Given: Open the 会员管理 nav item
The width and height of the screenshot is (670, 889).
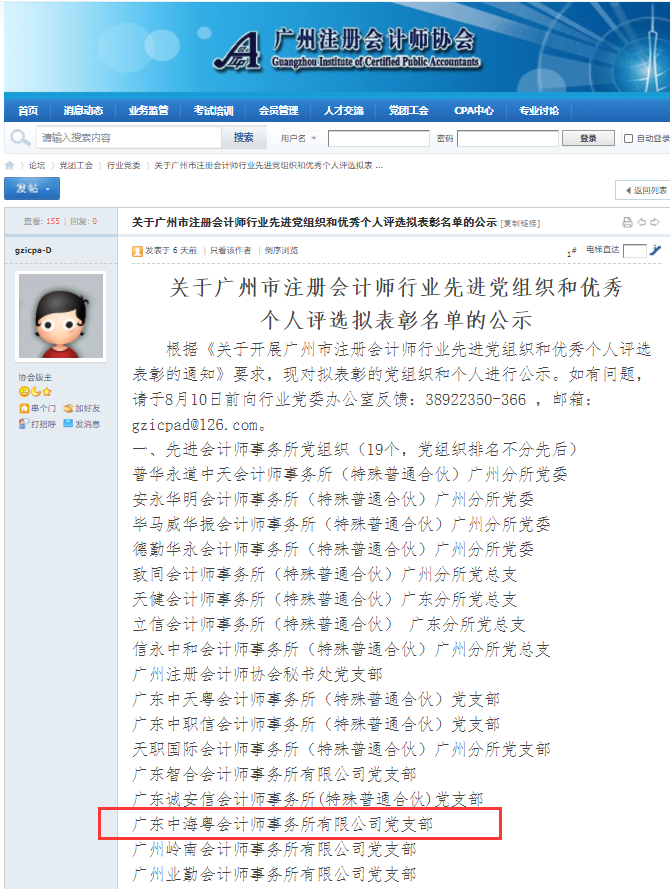Looking at the screenshot, I should (278, 111).
